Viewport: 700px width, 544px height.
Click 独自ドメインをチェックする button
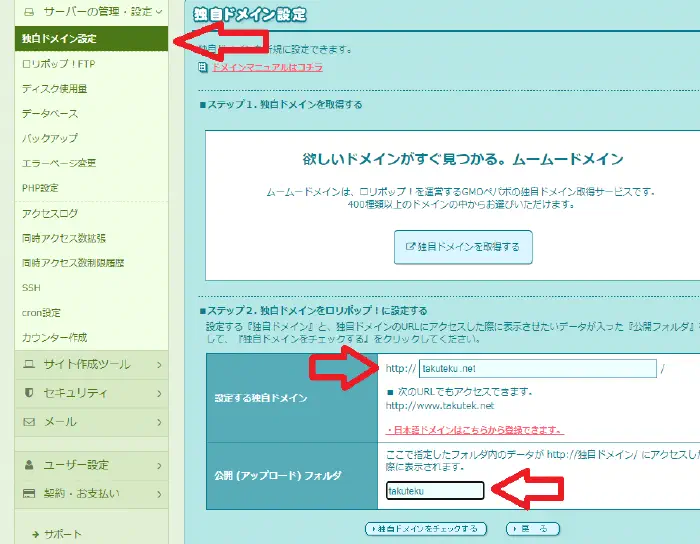click(x=426, y=529)
